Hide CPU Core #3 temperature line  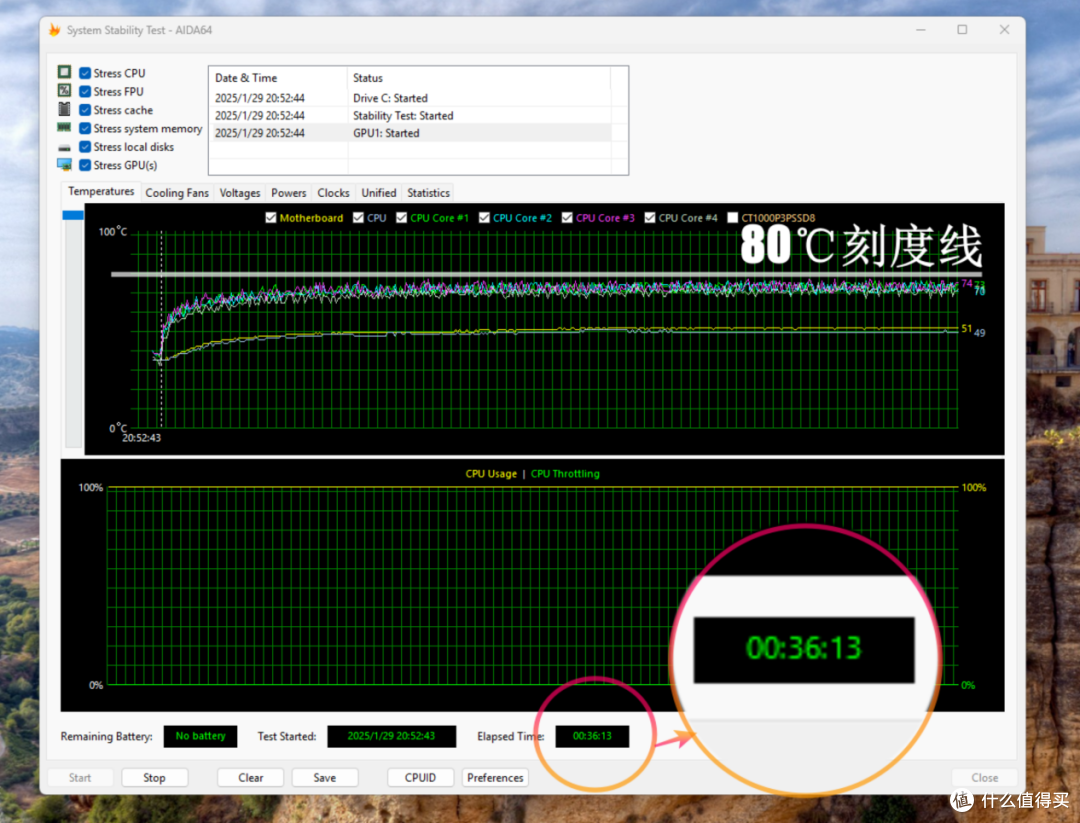coord(567,218)
